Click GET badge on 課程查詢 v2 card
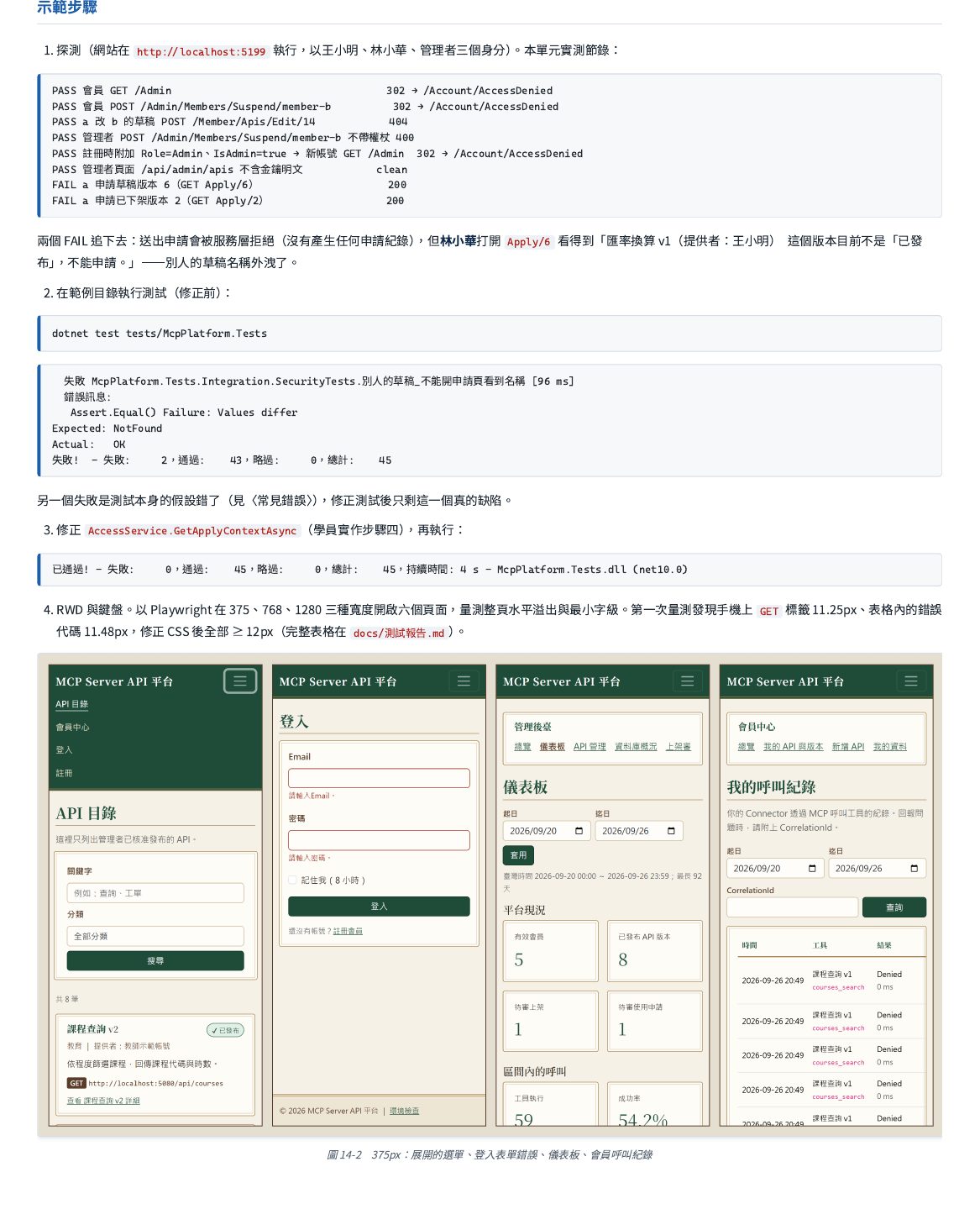Screen dimensions: 980x1209 coord(76,1083)
